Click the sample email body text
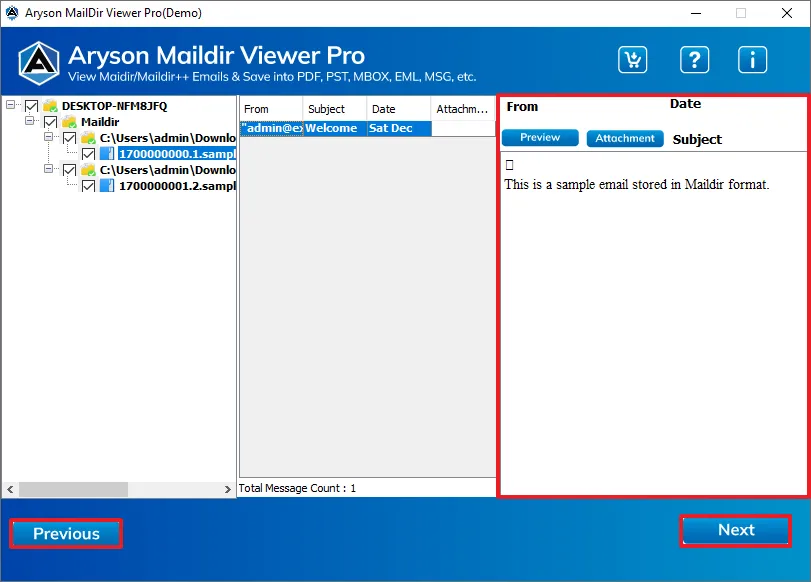Image resolution: width=811 pixels, height=582 pixels. [x=637, y=185]
